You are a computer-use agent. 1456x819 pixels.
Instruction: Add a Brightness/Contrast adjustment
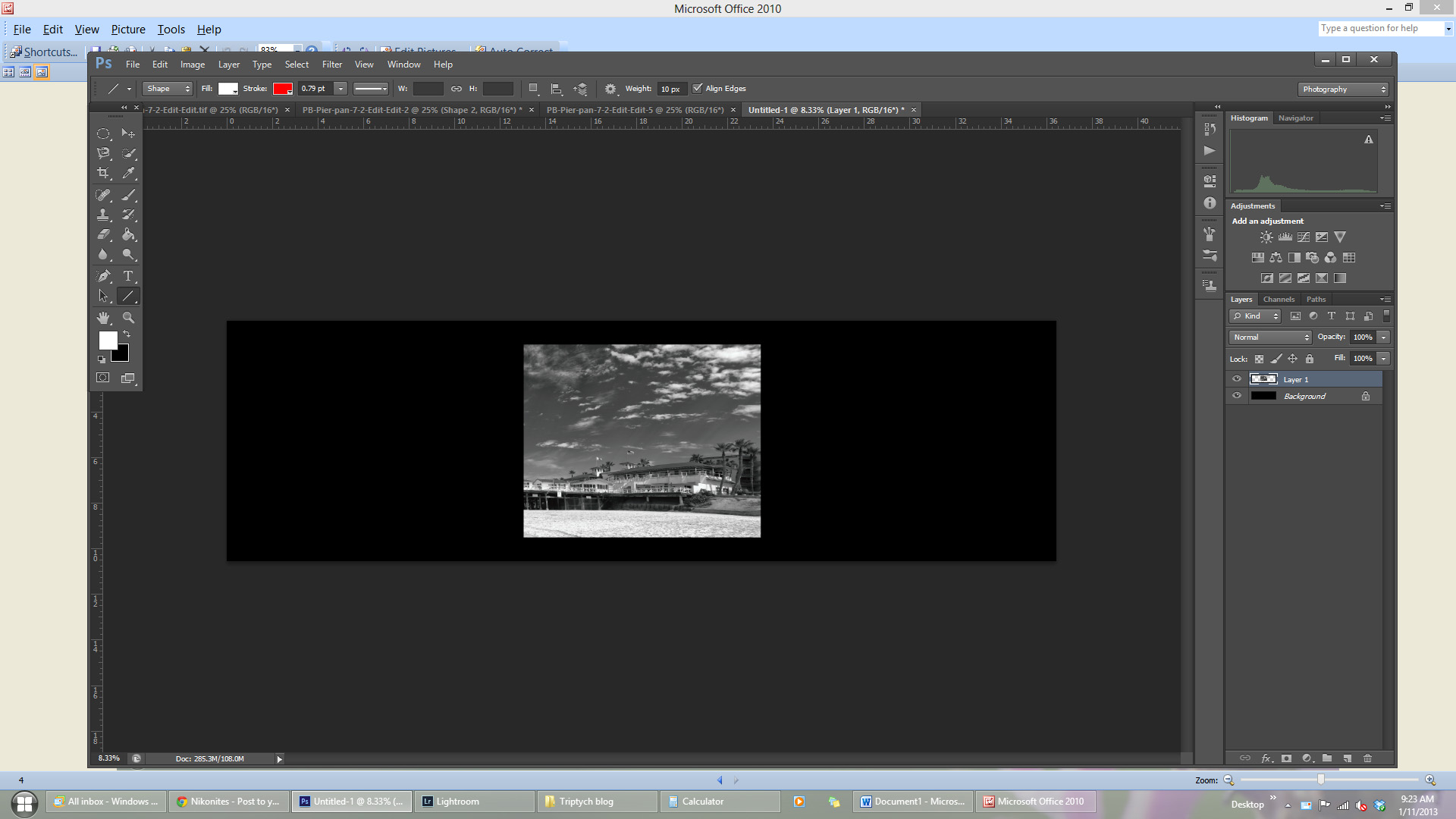pyautogui.click(x=1266, y=237)
